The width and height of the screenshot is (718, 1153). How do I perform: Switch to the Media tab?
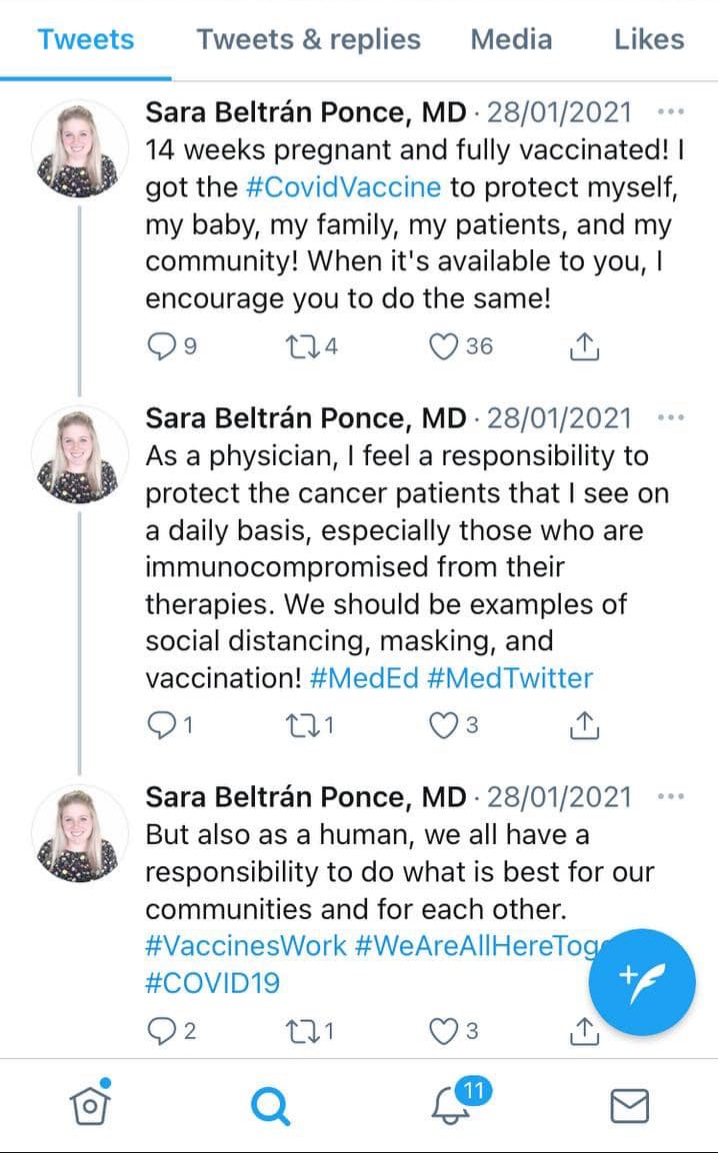click(511, 39)
